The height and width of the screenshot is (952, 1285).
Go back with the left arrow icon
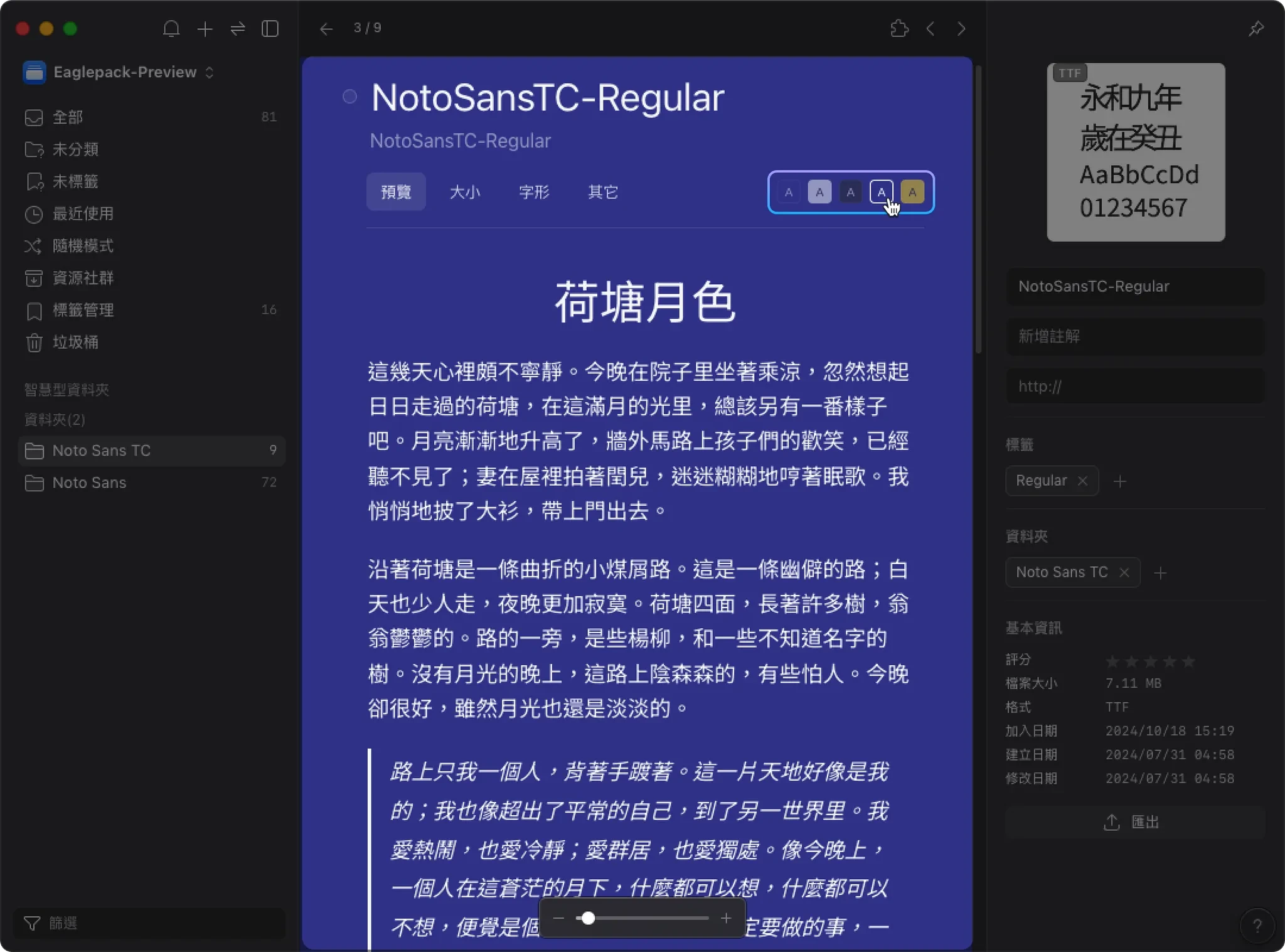pos(326,29)
